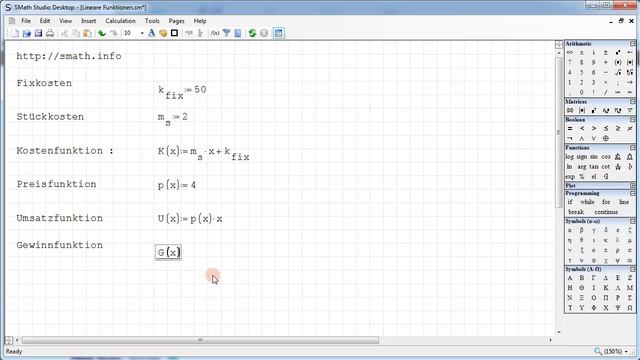The width and height of the screenshot is (640, 360).
Task: Insert the 'for' programming construct
Action: click(606, 202)
